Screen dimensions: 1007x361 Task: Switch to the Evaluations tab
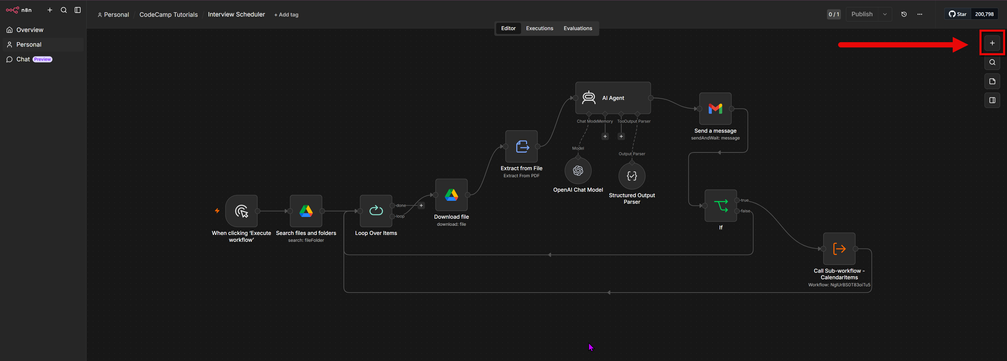[x=578, y=28]
